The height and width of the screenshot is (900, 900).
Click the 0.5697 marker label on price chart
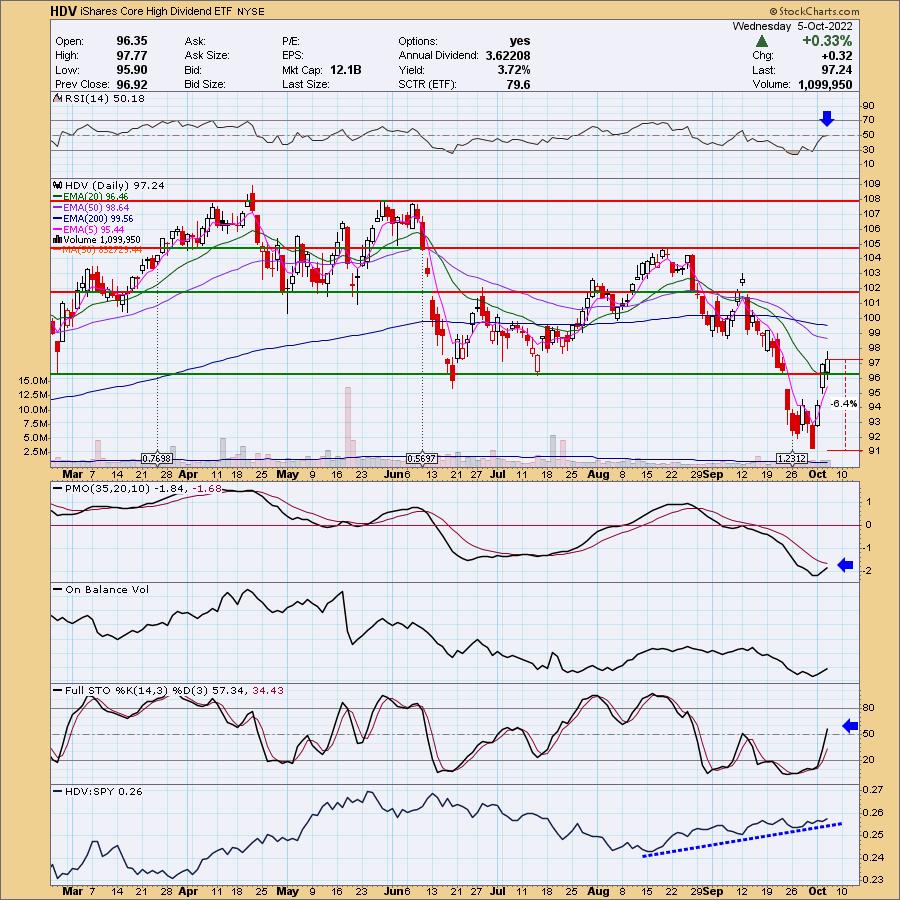point(421,458)
